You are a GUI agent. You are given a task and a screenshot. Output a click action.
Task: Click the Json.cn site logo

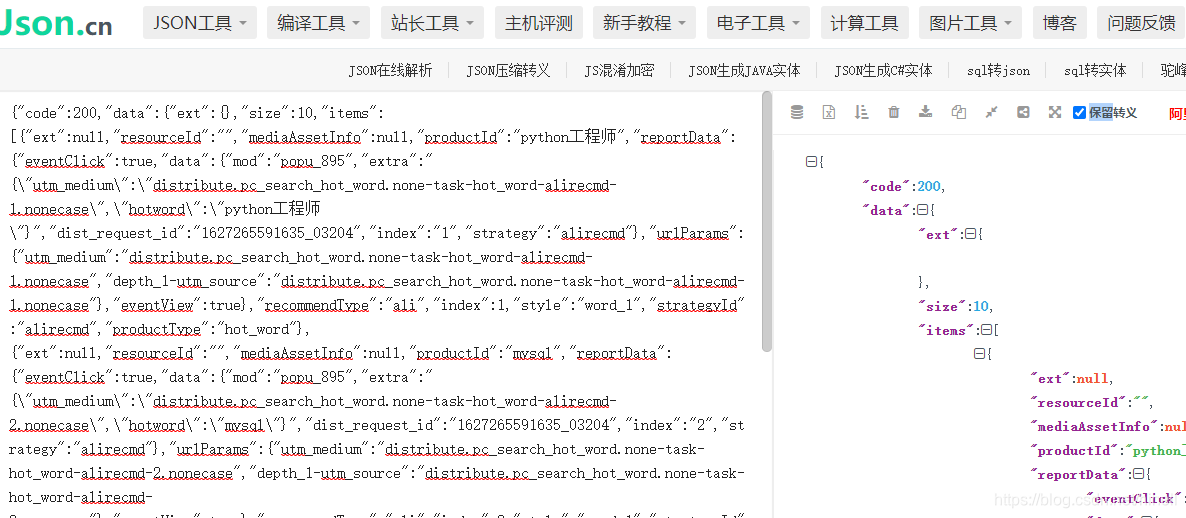(x=56, y=23)
